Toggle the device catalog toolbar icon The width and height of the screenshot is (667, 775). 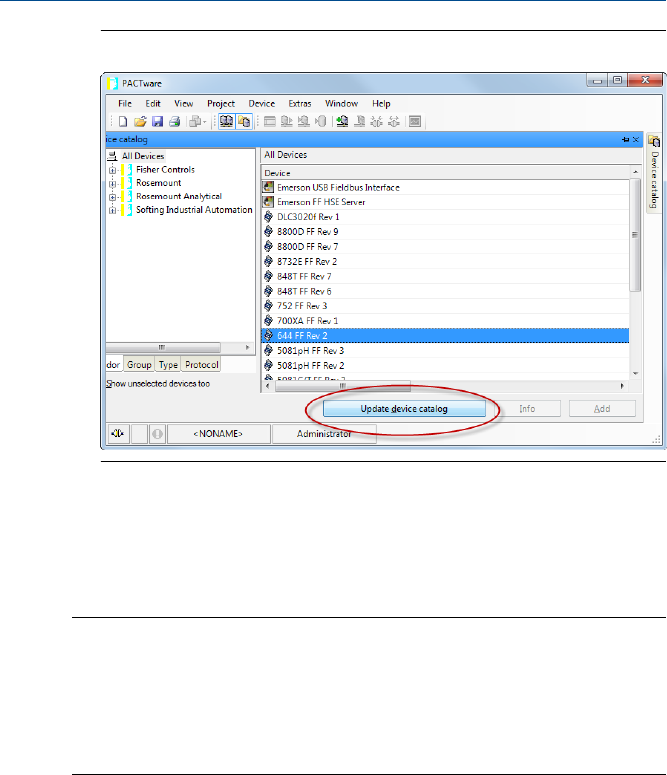[x=244, y=122]
